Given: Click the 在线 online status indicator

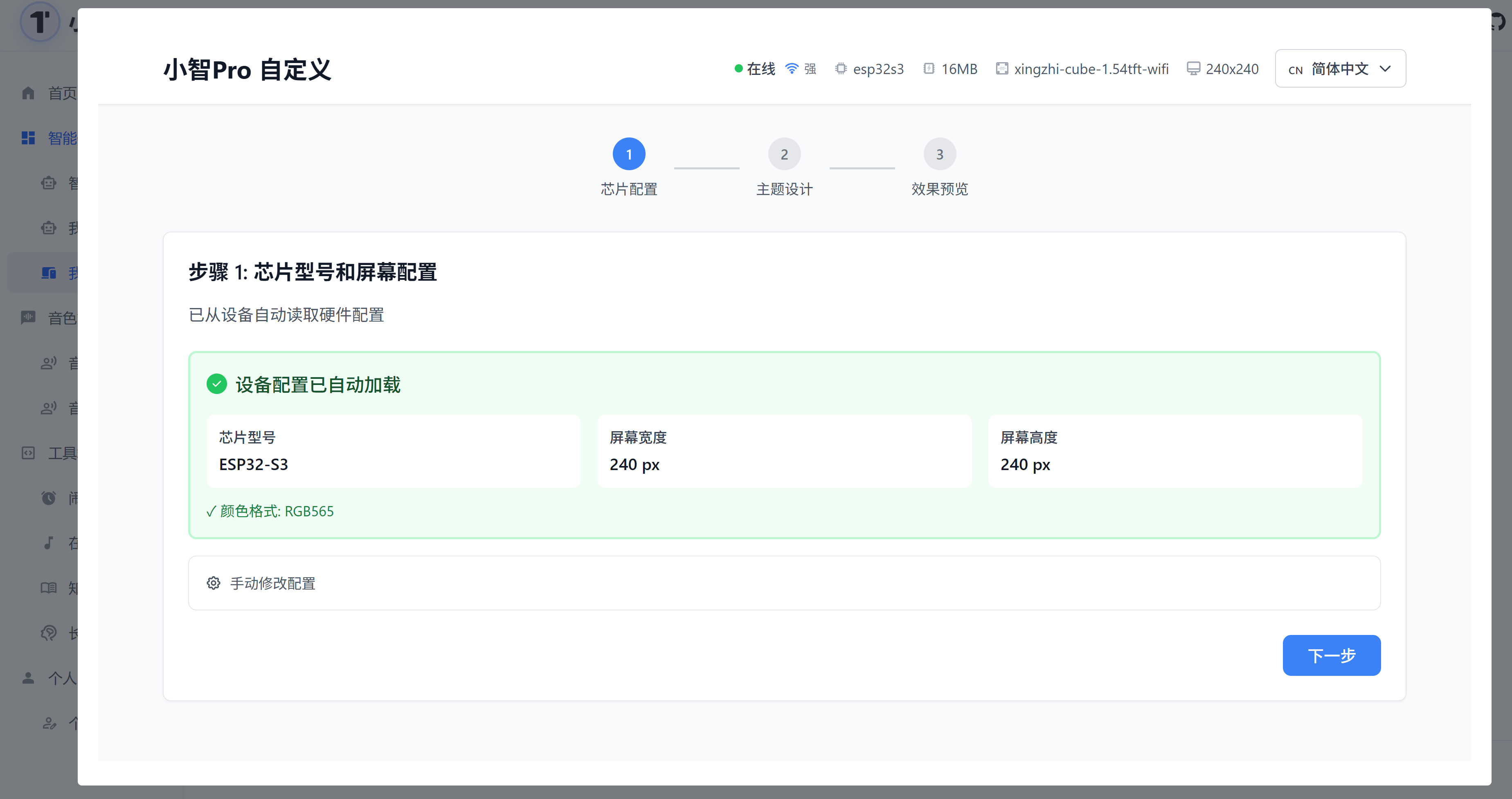Looking at the screenshot, I should pos(755,69).
